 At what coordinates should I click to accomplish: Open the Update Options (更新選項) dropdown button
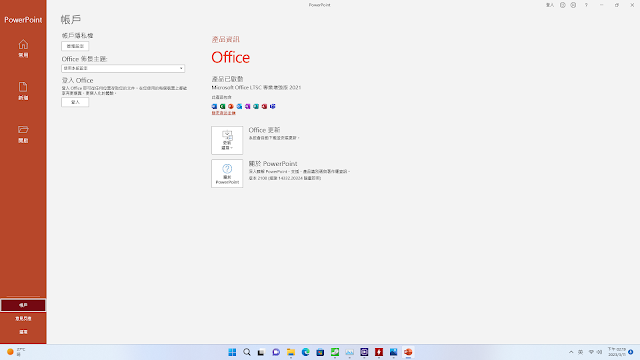coord(227,140)
